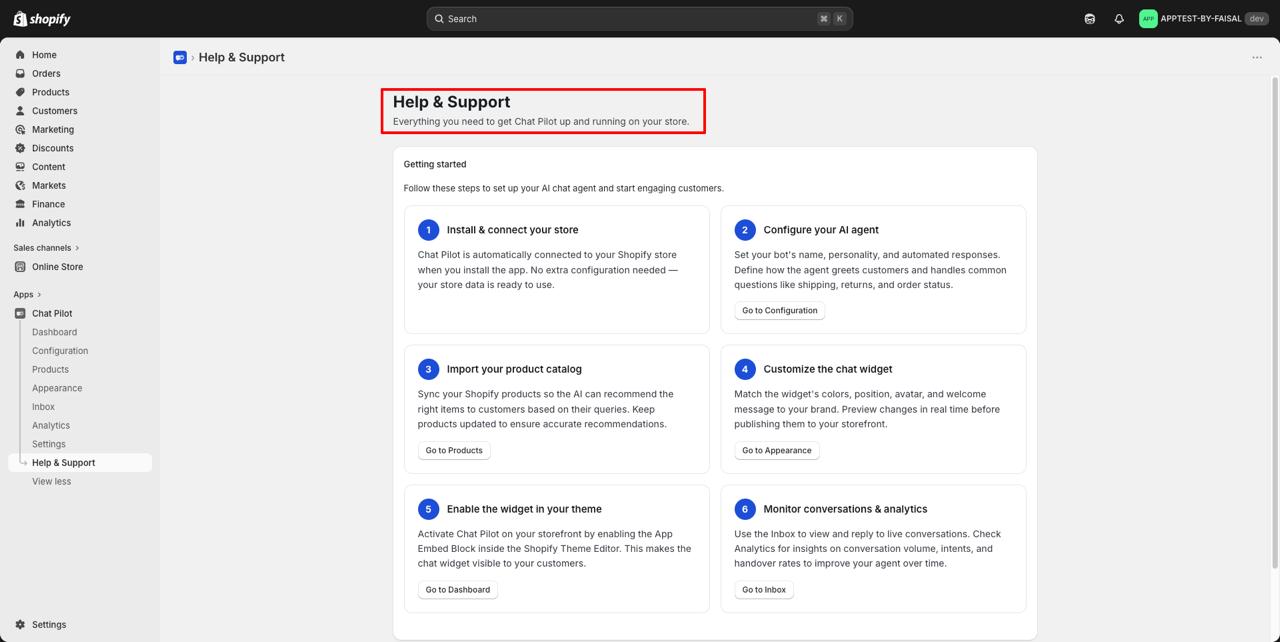This screenshot has height=642, width=1280.
Task: Click the Discounts icon
Action: tap(20, 148)
